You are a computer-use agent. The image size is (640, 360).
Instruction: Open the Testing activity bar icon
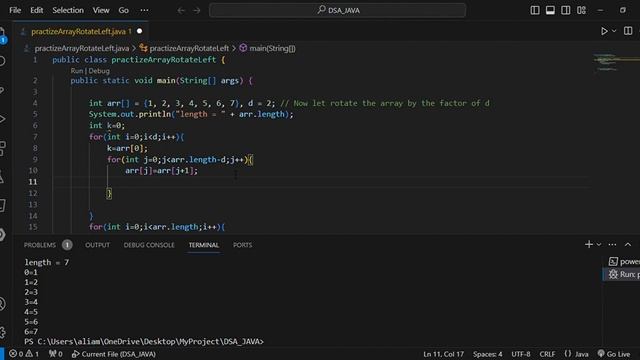coord(2,177)
